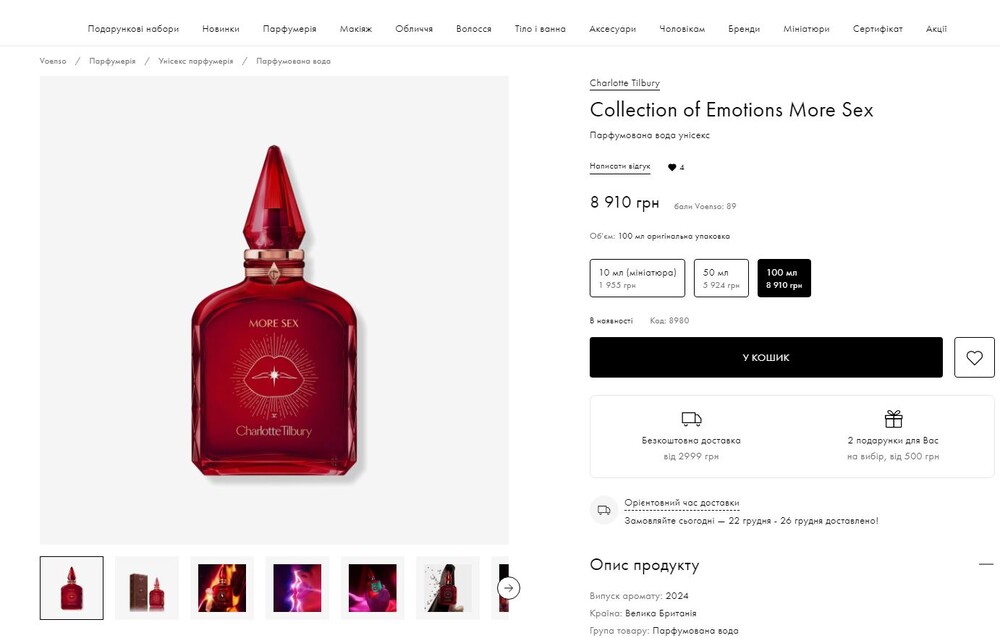Click the next arrow in thumbnail carousel
The width and height of the screenshot is (1000, 638).
[509, 588]
